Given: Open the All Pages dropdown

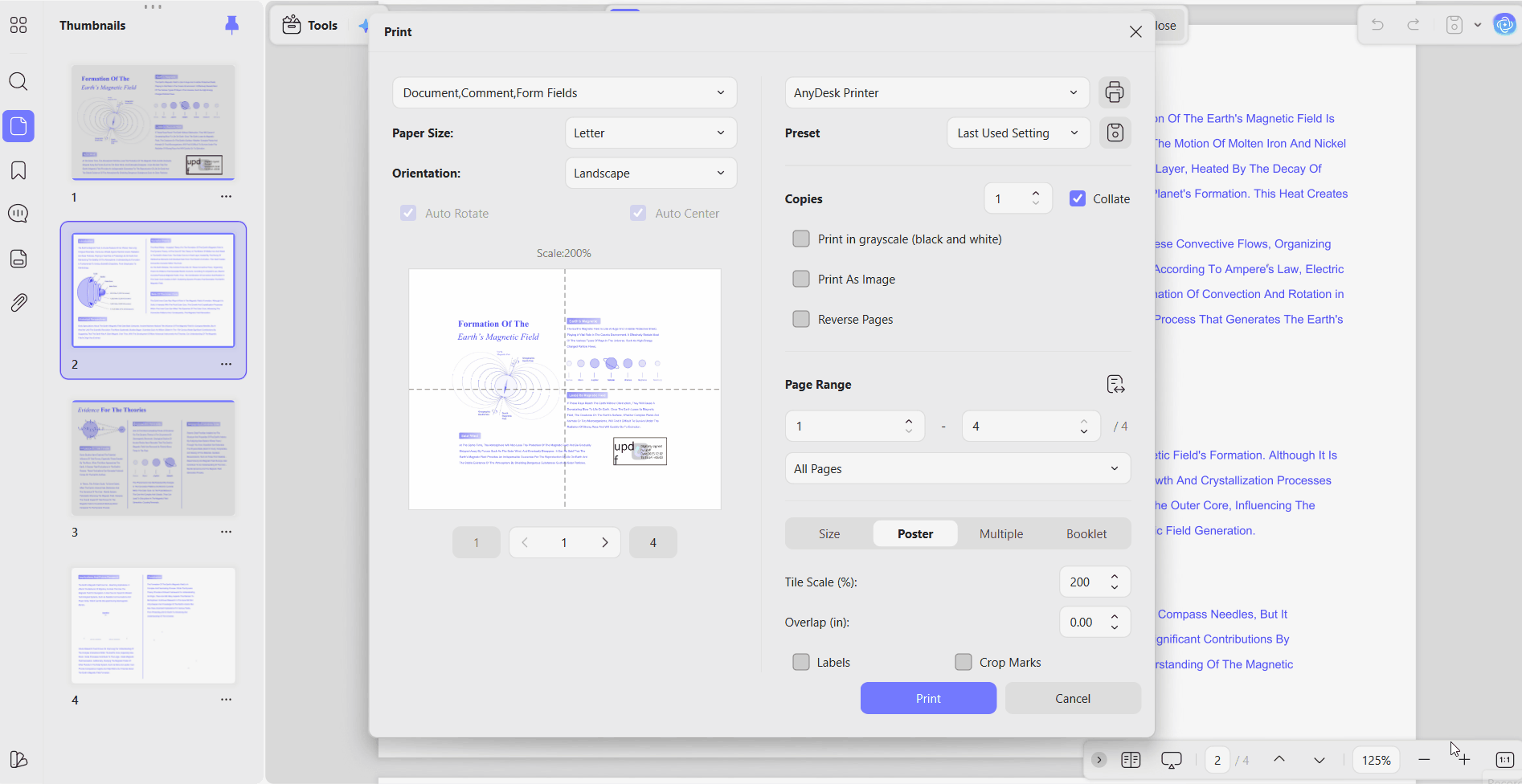Looking at the screenshot, I should (x=958, y=468).
